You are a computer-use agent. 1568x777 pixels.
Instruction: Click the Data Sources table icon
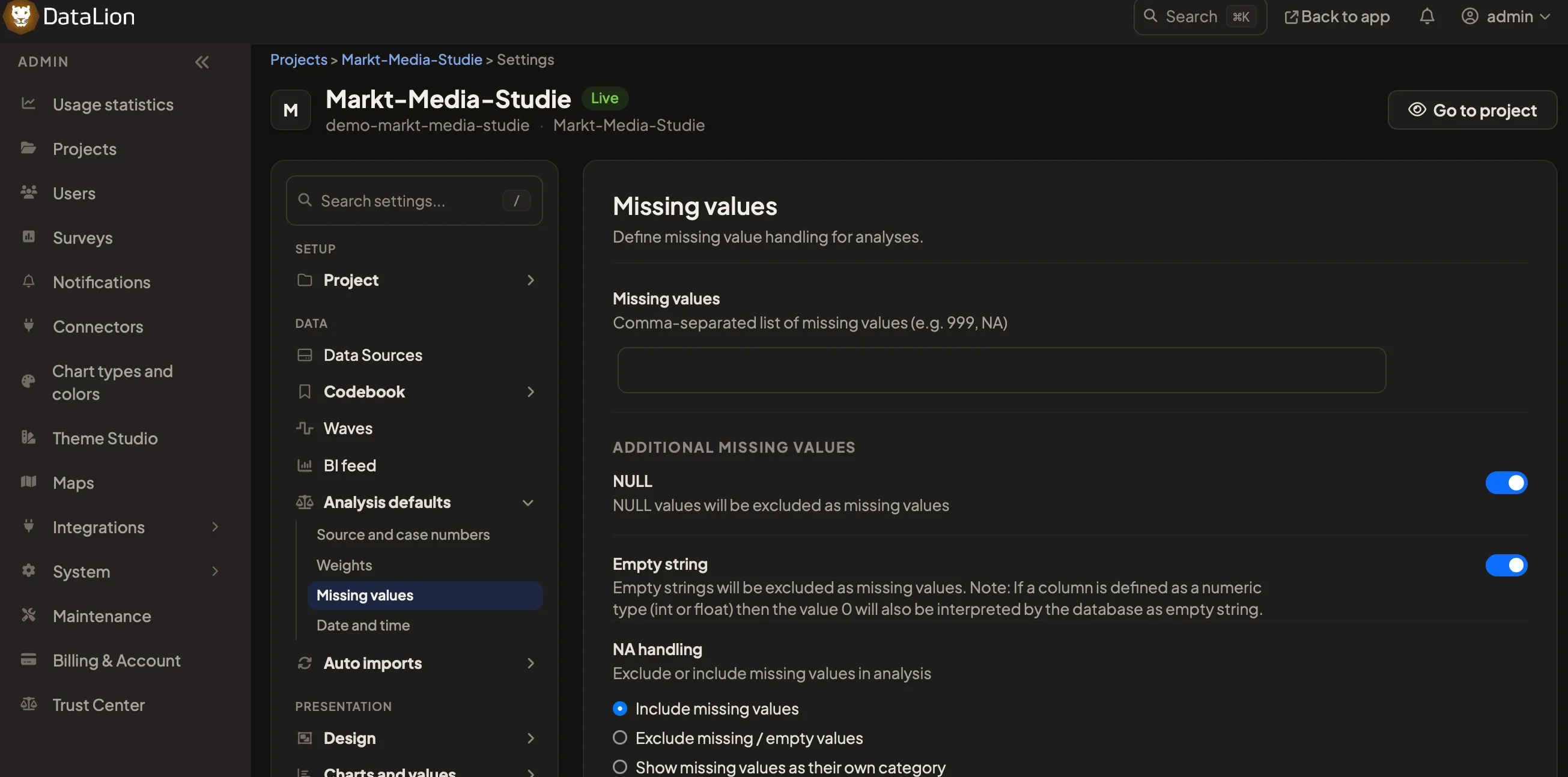(305, 355)
